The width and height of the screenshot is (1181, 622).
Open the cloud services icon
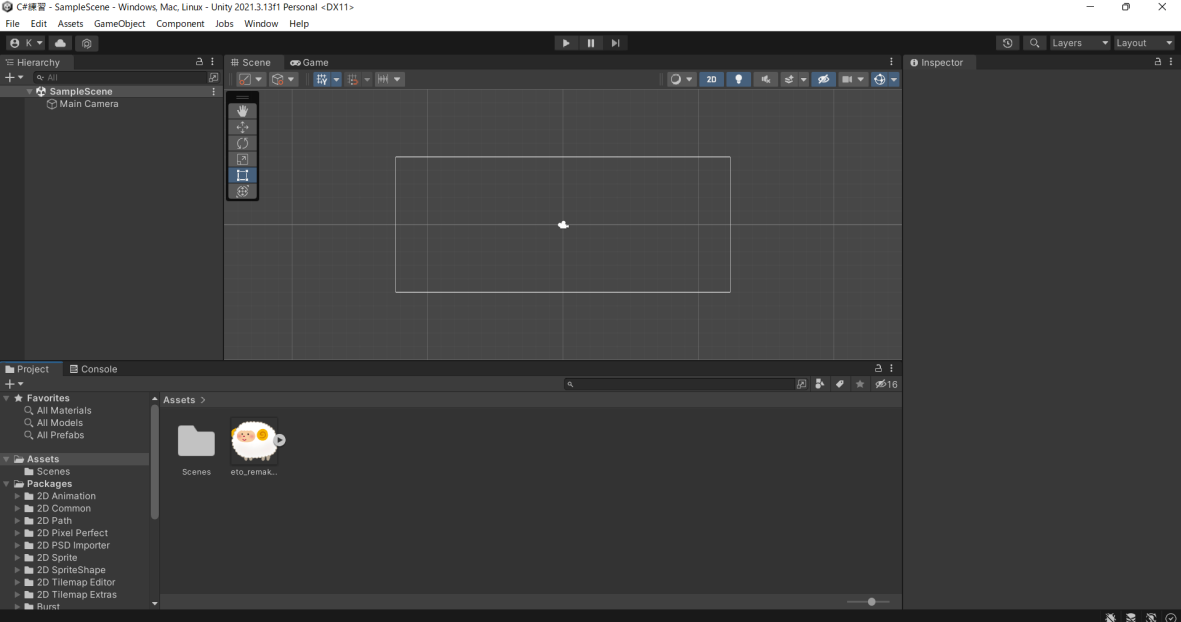[x=61, y=43]
